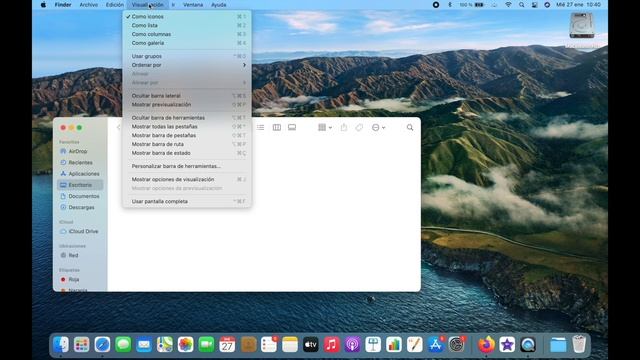
Task: Select AirDrop in Finder sidebar
Action: pyautogui.click(x=80, y=151)
